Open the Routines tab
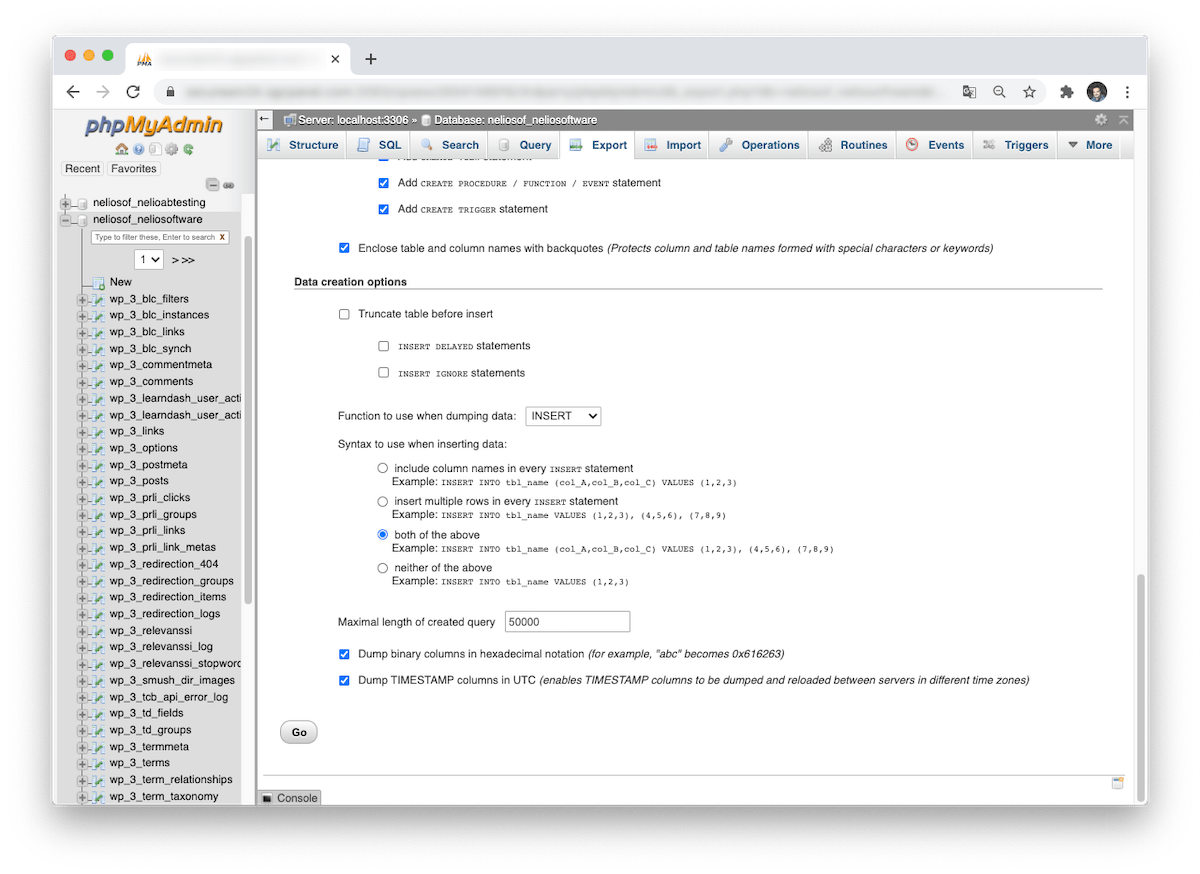This screenshot has width=1200, height=874. [853, 145]
